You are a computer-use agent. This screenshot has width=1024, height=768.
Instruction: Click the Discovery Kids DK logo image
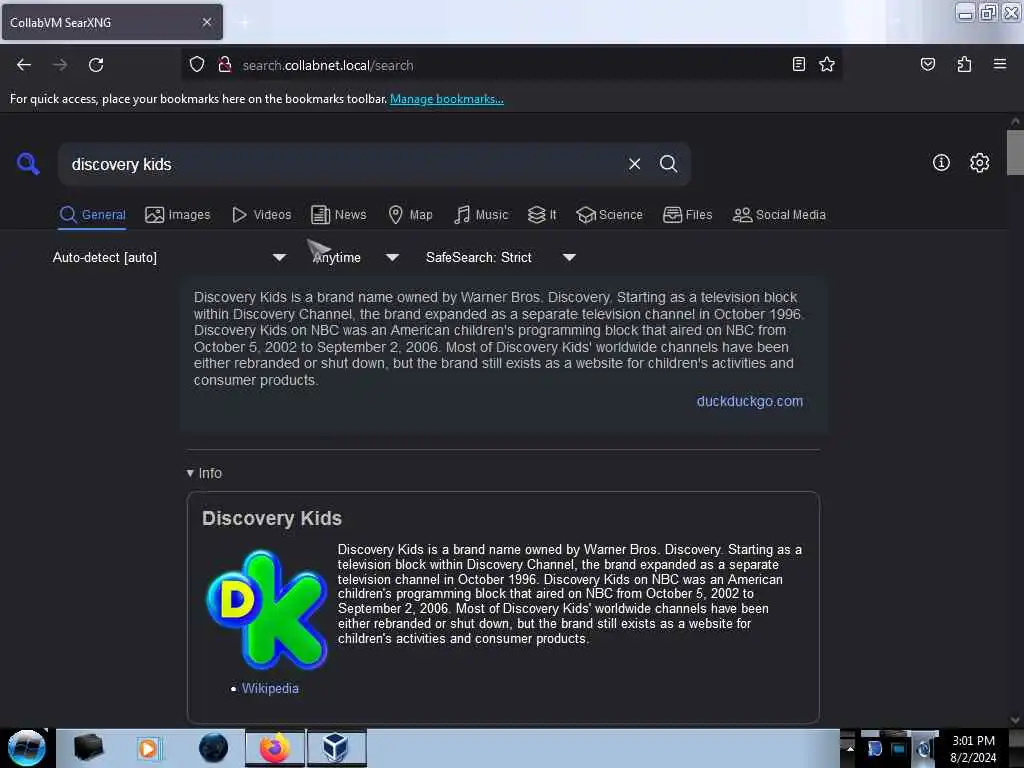click(x=266, y=610)
